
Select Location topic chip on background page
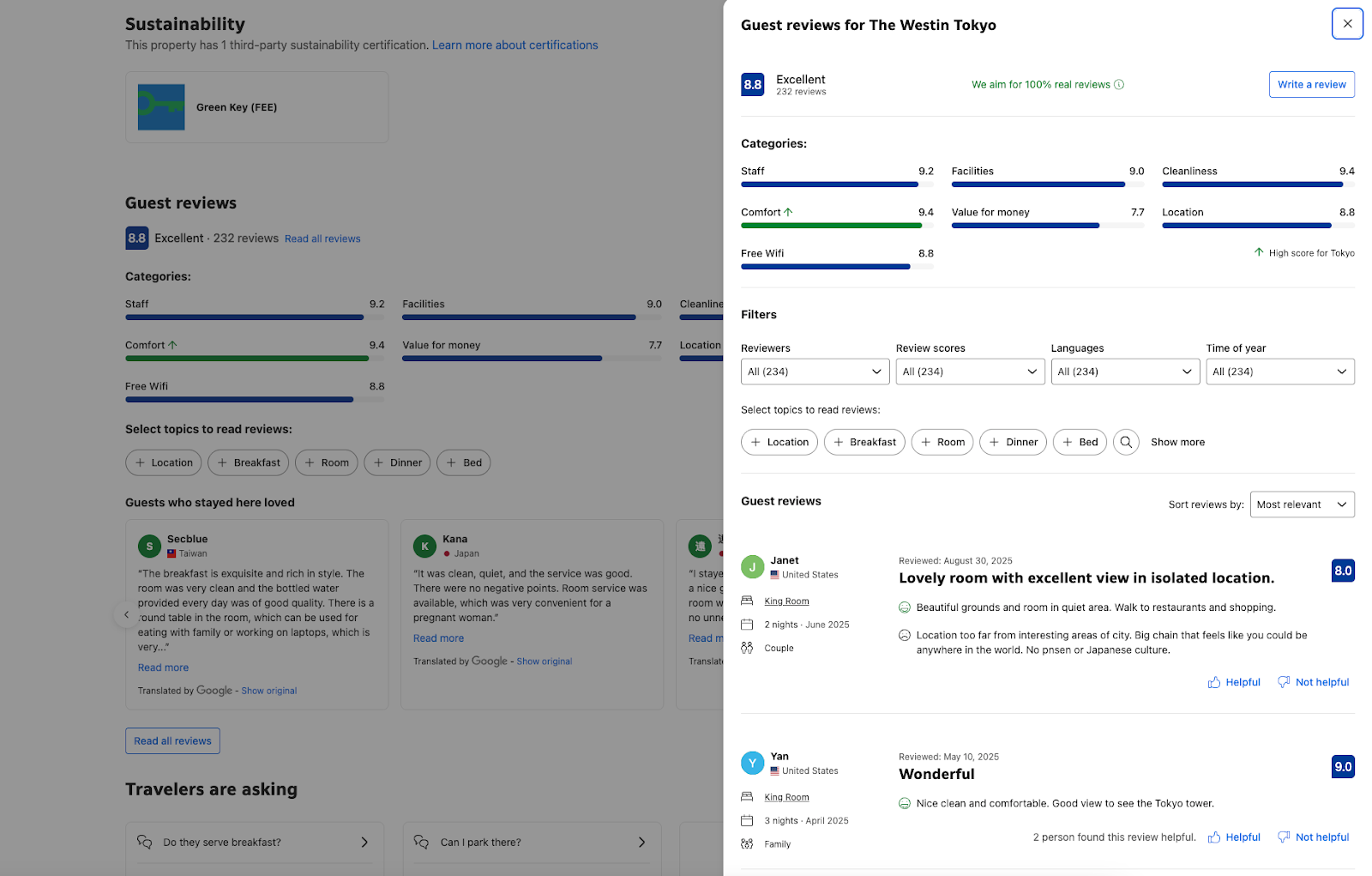[163, 462]
